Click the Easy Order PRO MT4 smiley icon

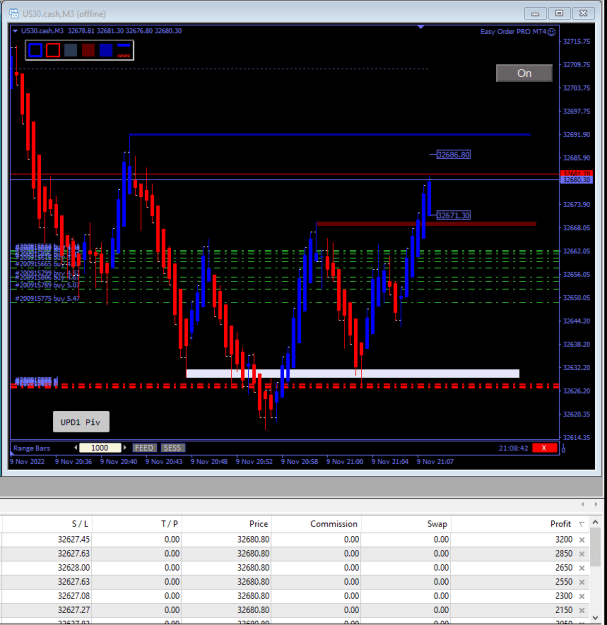[x=552, y=32]
